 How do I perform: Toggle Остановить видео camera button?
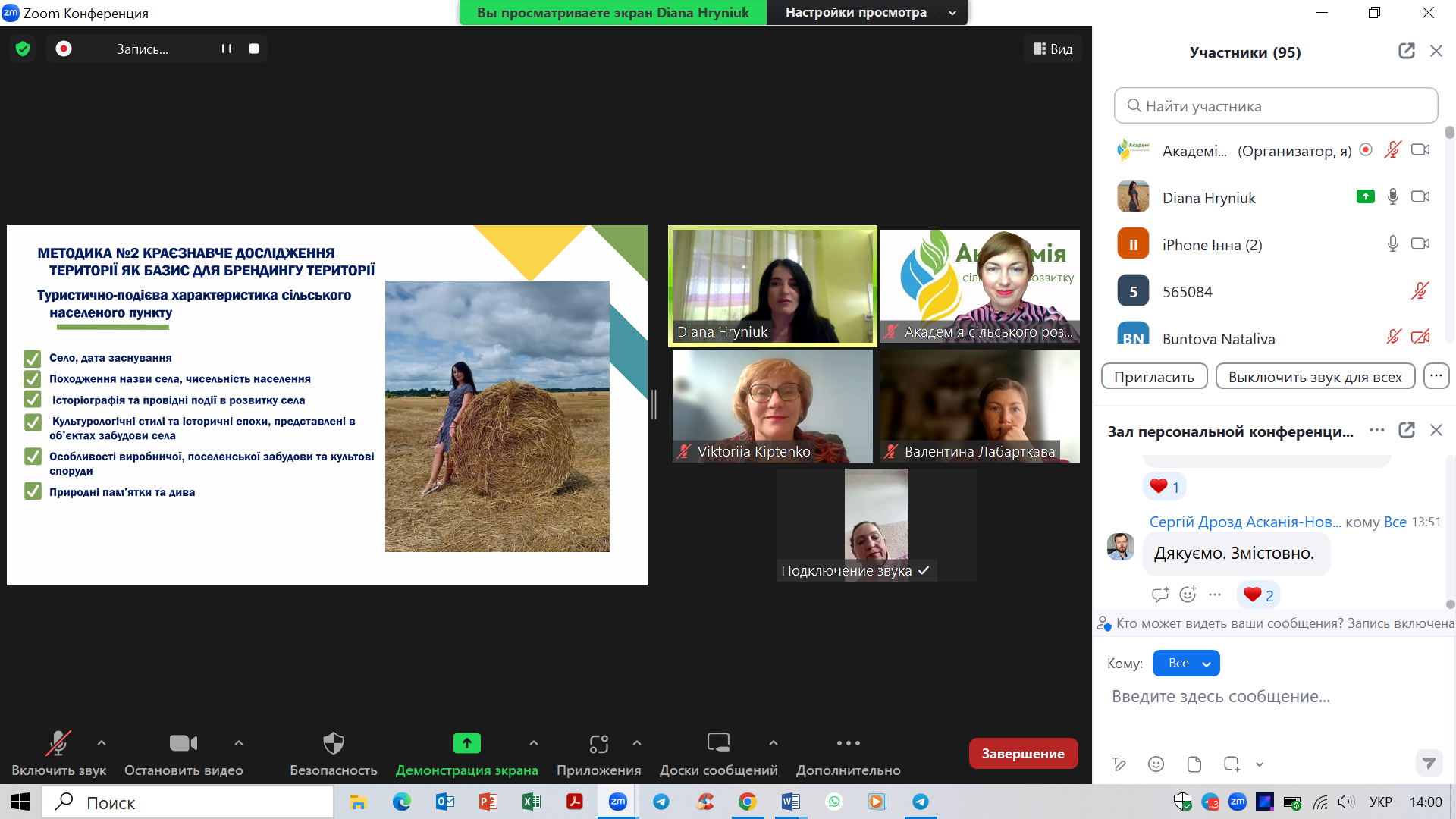point(183,743)
